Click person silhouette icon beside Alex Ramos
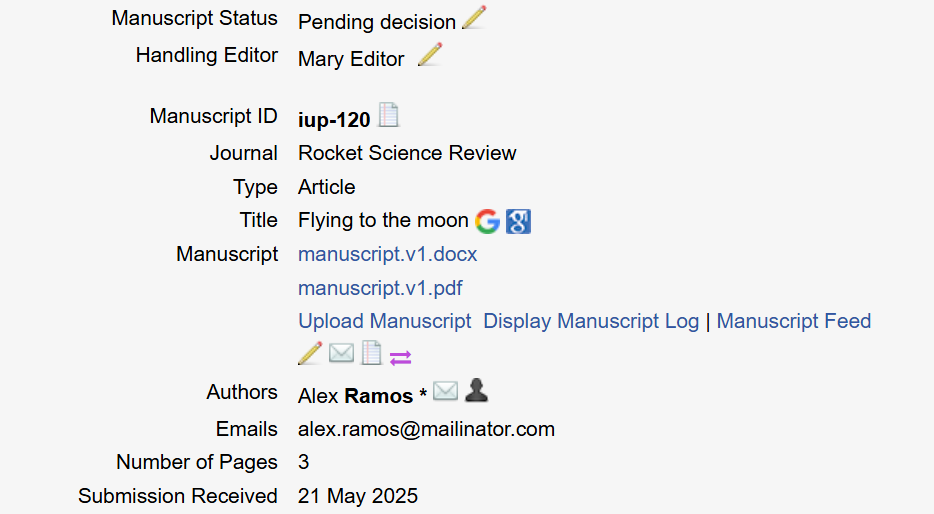The height and width of the screenshot is (514, 934). (x=477, y=391)
